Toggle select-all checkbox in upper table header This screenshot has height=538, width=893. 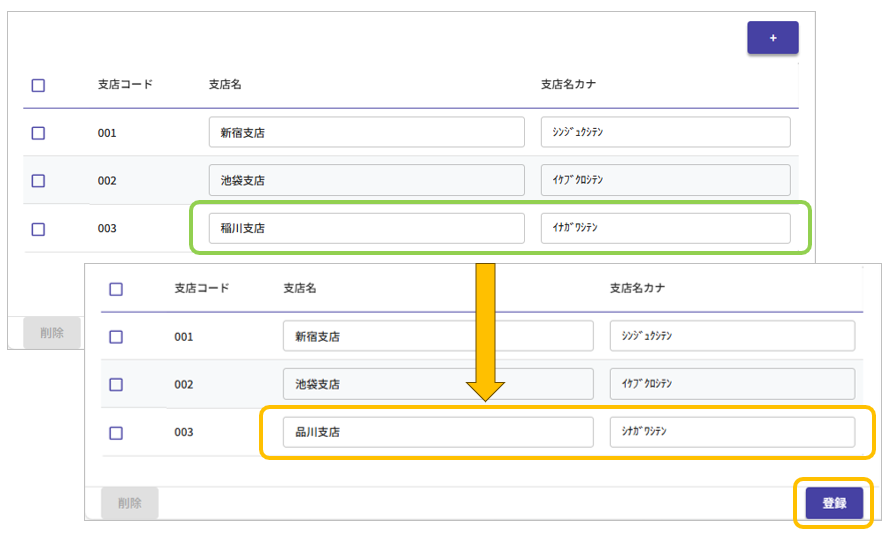(x=38, y=85)
